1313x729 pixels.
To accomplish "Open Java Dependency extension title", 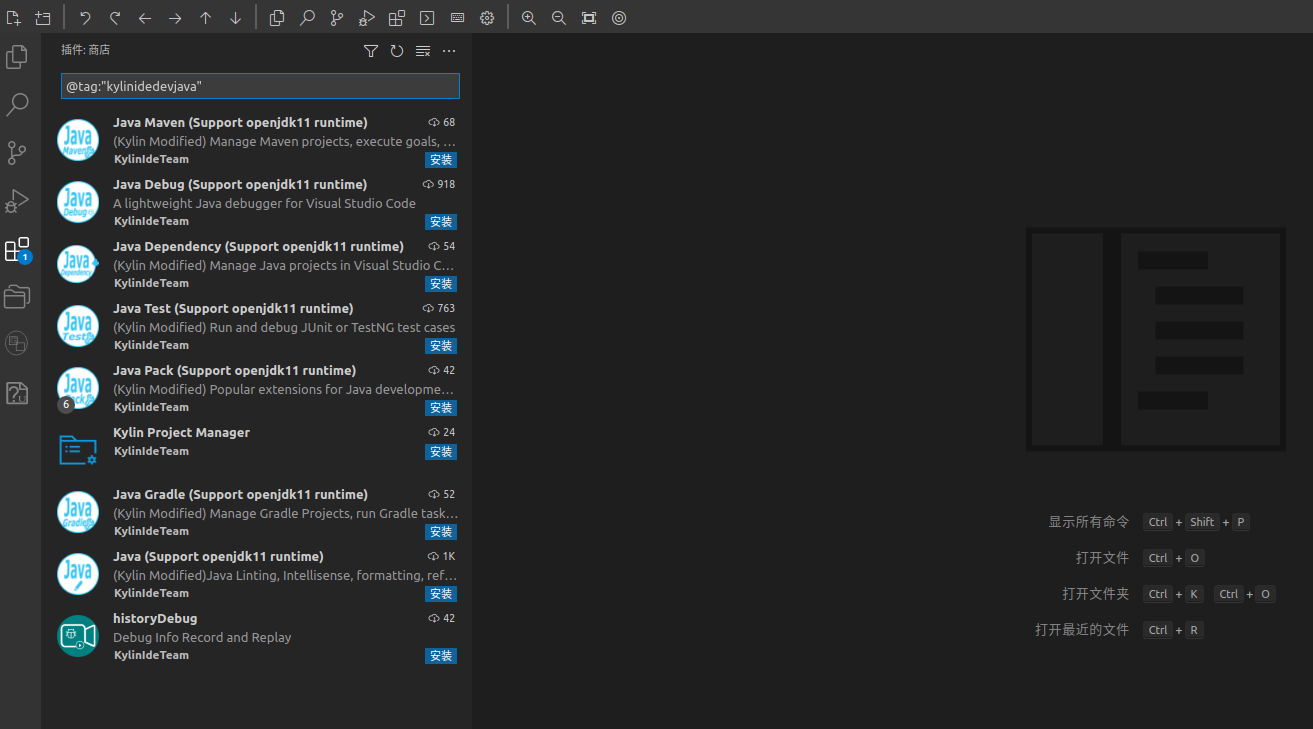I will pyautogui.click(x=258, y=246).
